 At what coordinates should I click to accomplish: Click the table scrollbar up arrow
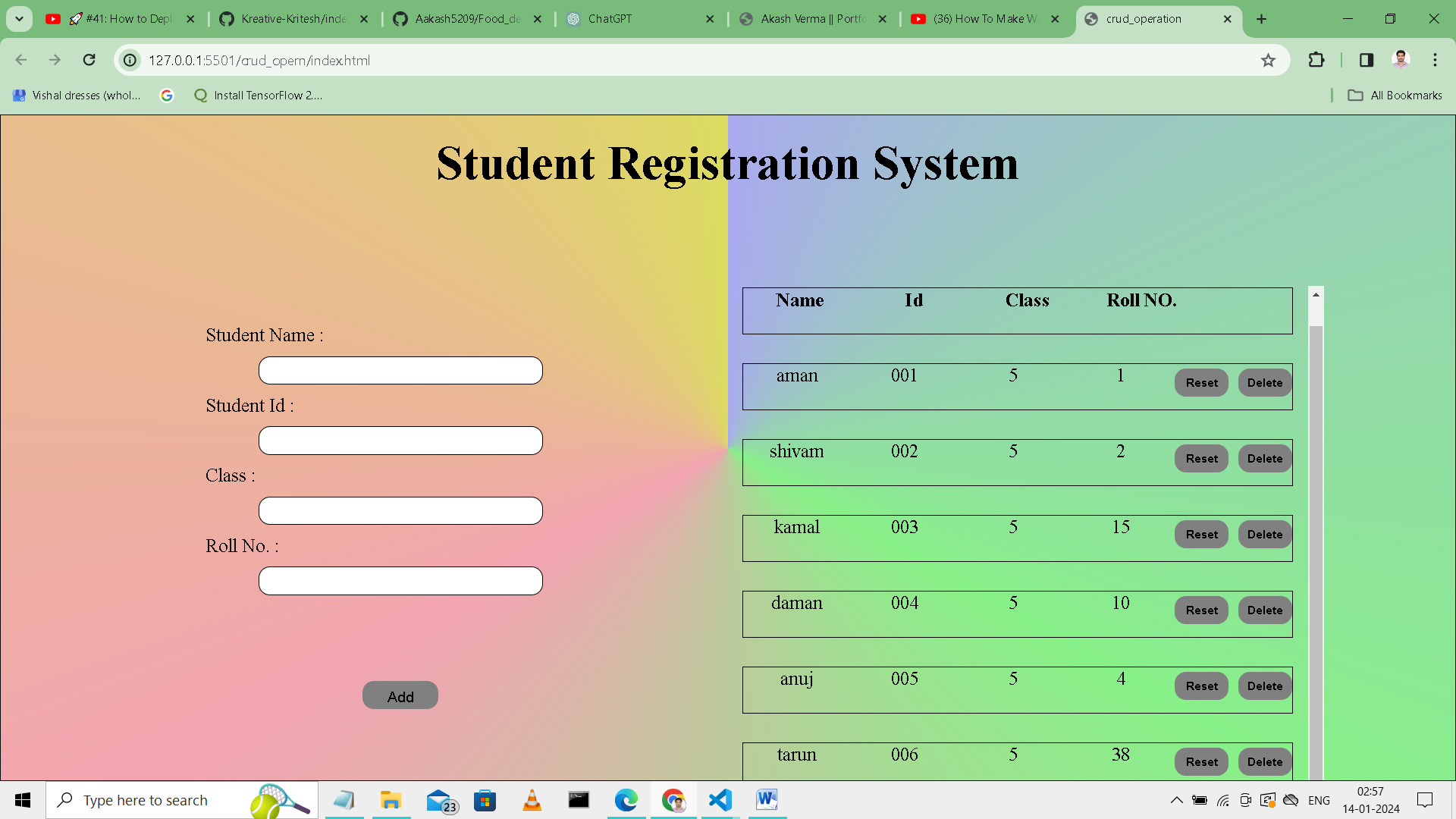click(x=1316, y=295)
